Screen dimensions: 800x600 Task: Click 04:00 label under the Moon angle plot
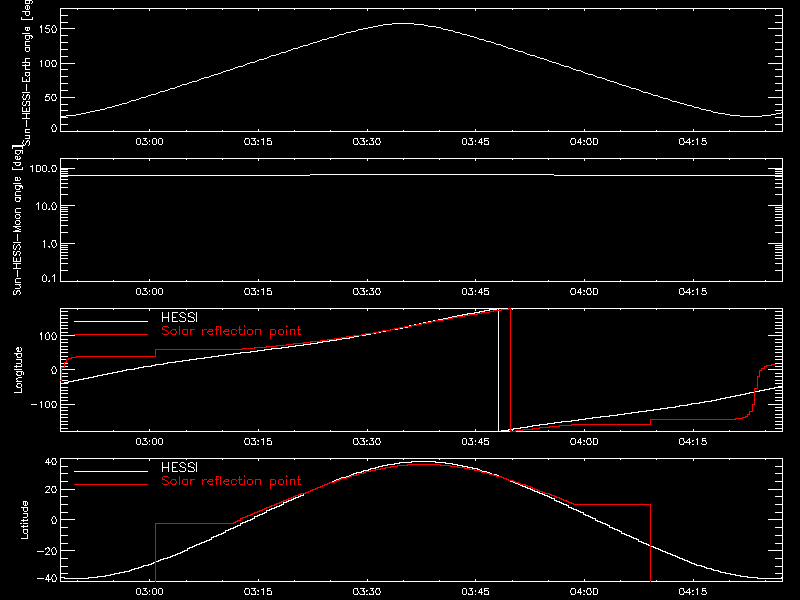pyautogui.click(x=584, y=292)
